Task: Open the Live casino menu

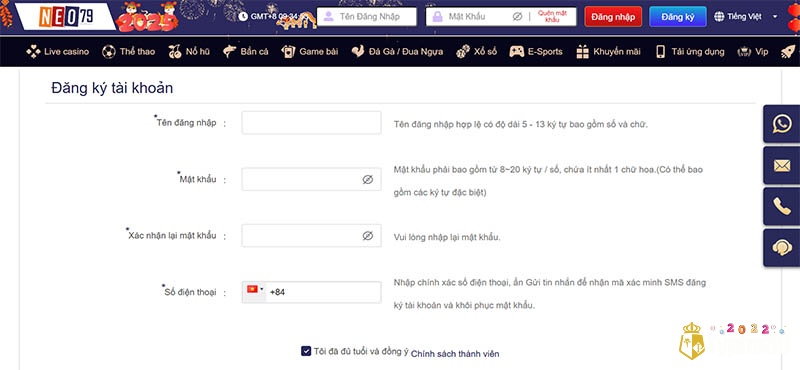Action: 58,52
